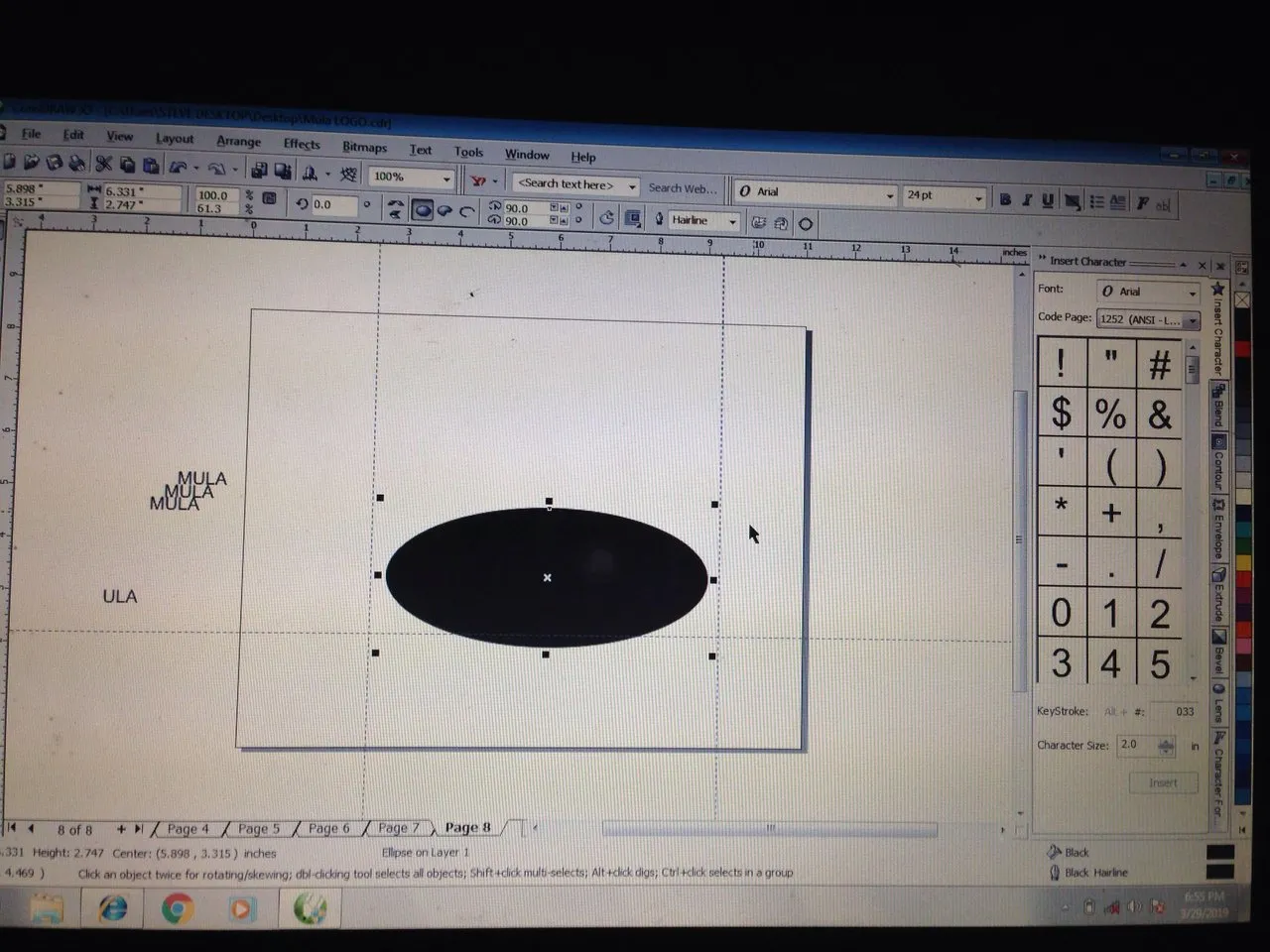Click the To Front of layer icon
Image resolution: width=1270 pixels, height=952 pixels.
tap(758, 223)
